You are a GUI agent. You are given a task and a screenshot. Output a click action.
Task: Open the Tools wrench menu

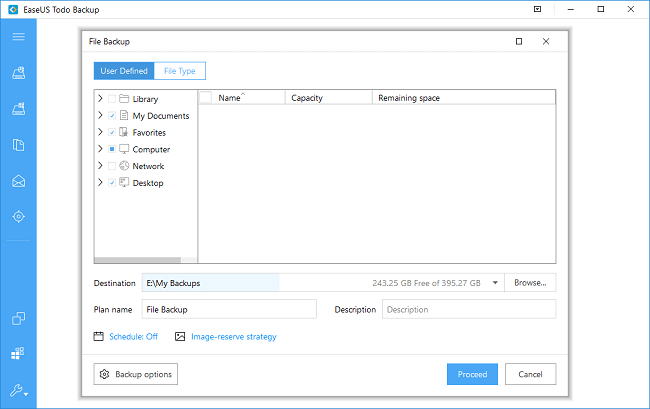[x=18, y=390]
